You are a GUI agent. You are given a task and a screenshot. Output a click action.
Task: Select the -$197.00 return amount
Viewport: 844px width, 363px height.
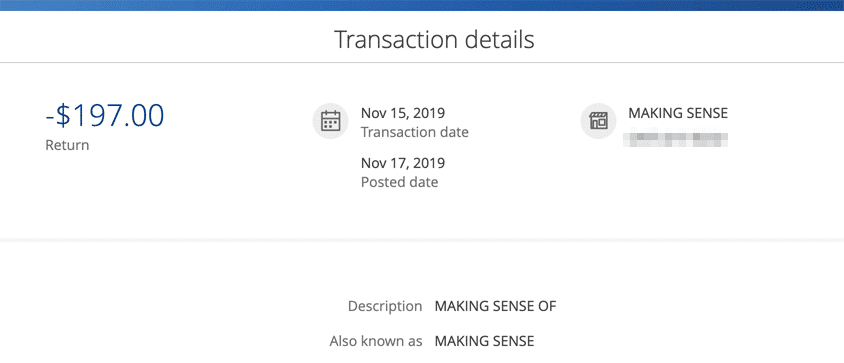(105, 115)
